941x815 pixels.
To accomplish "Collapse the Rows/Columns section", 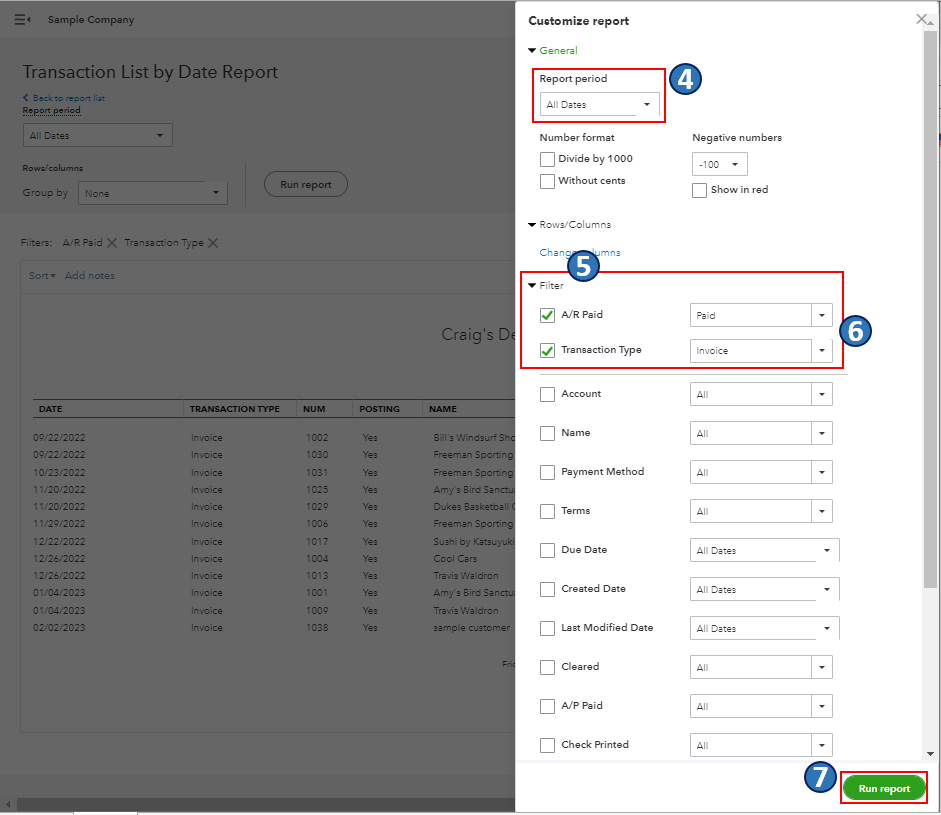I will [532, 225].
